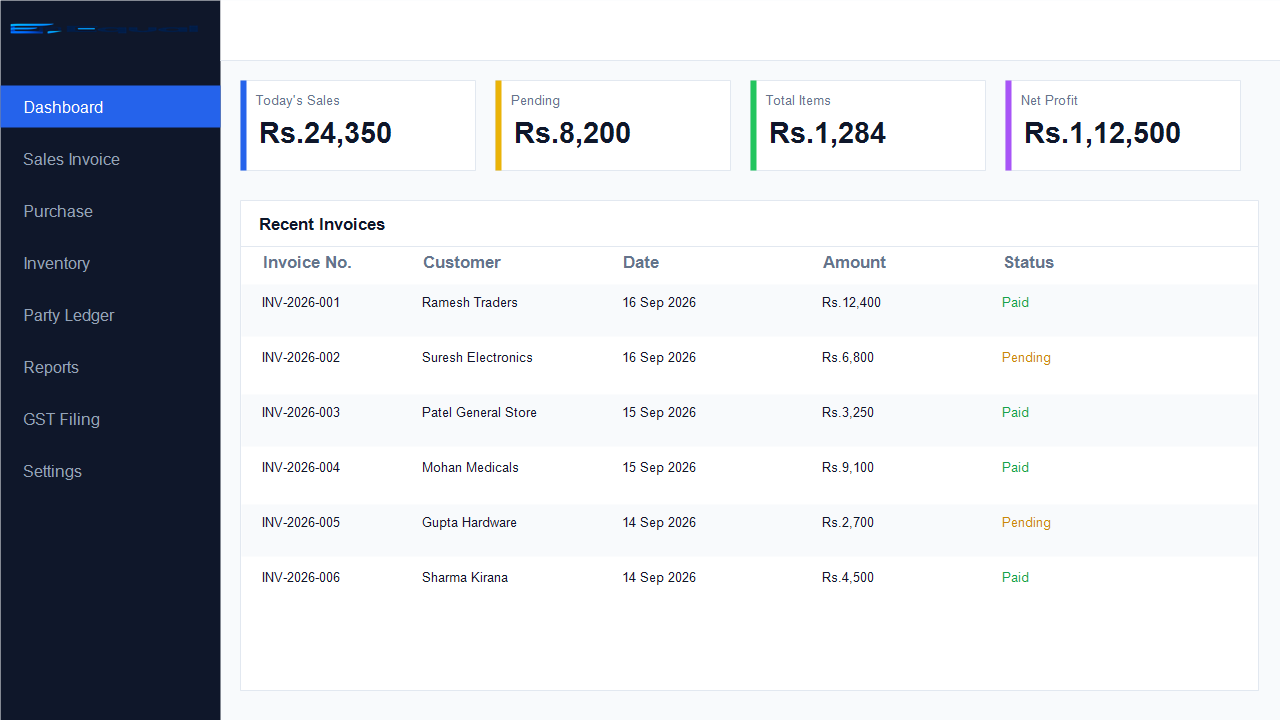Select Inventory in the sidebar
Viewport: 1280px width, 720px height.
[x=110, y=263]
